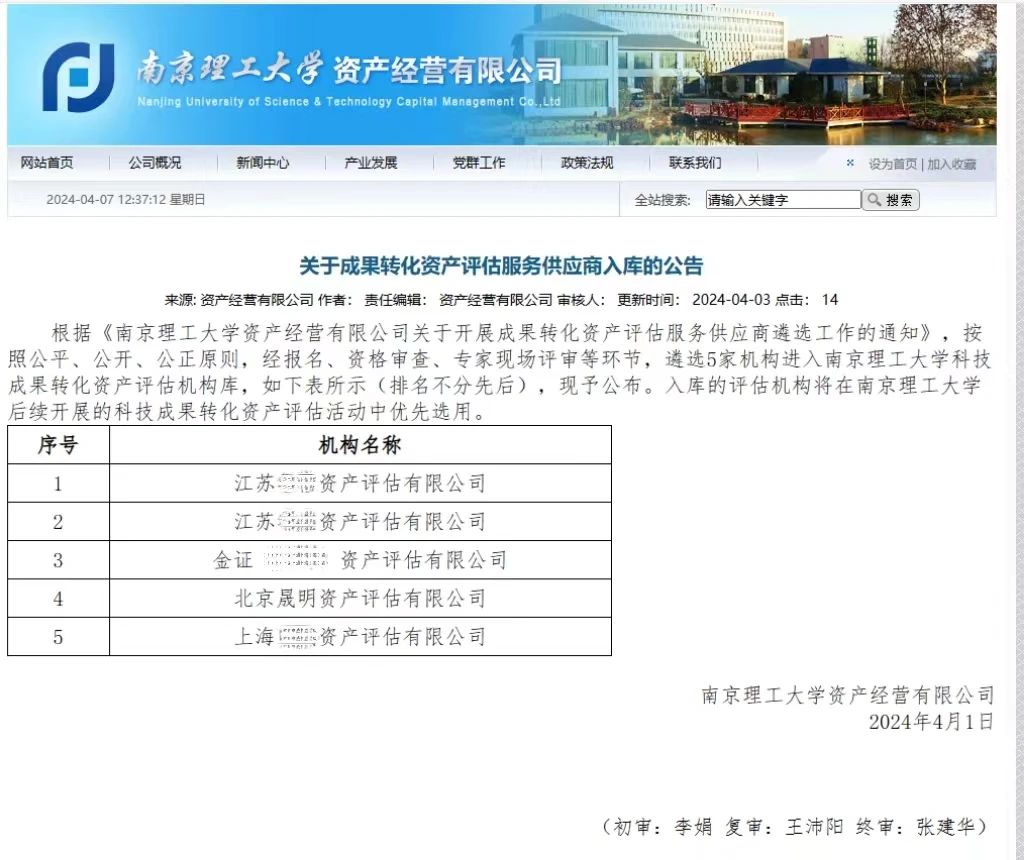Open 产业发展 navigation item
This screenshot has width=1024, height=860.
click(x=371, y=163)
